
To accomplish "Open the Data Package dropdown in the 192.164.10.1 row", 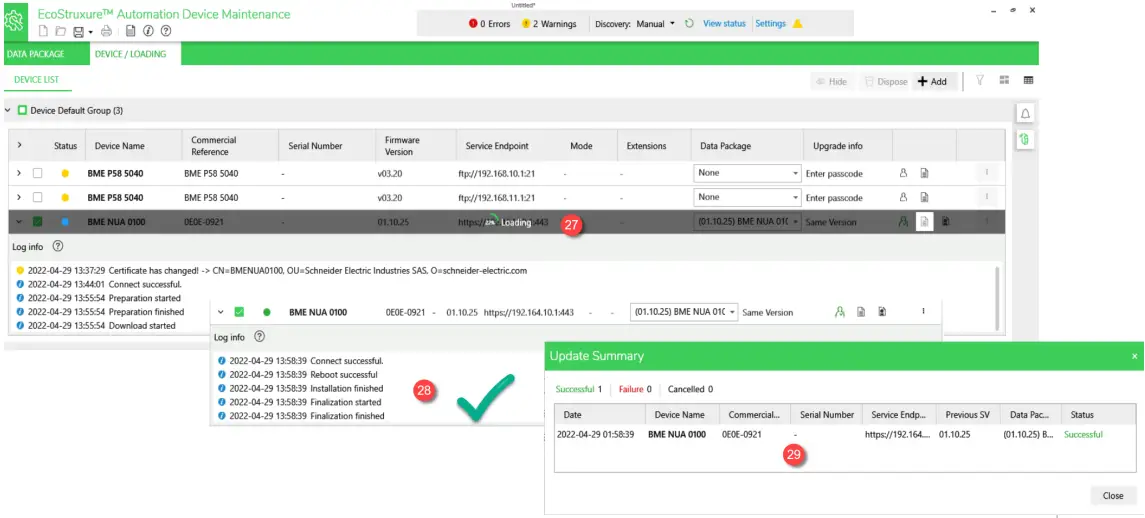I will point(684,312).
